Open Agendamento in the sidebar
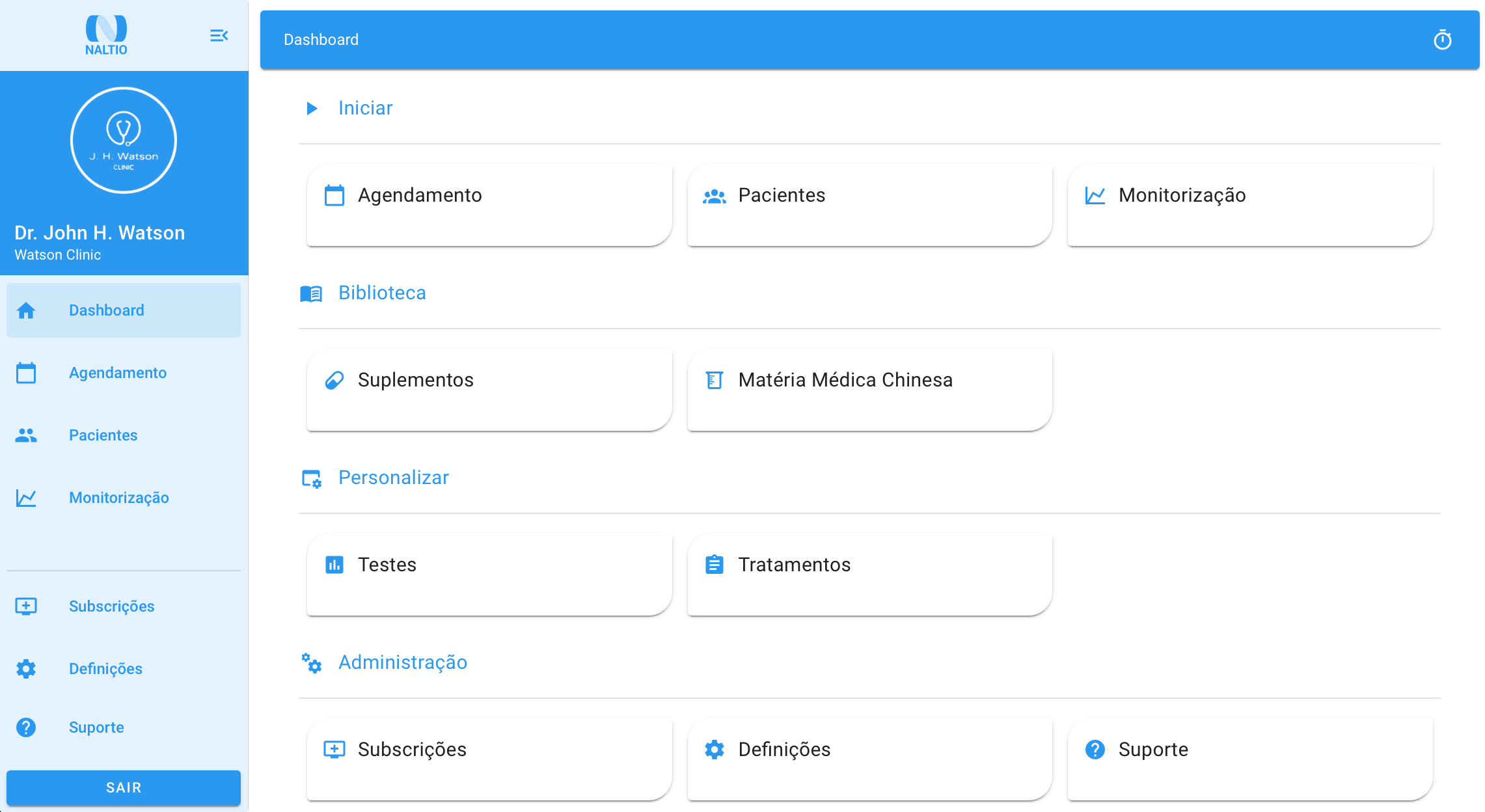 118,373
